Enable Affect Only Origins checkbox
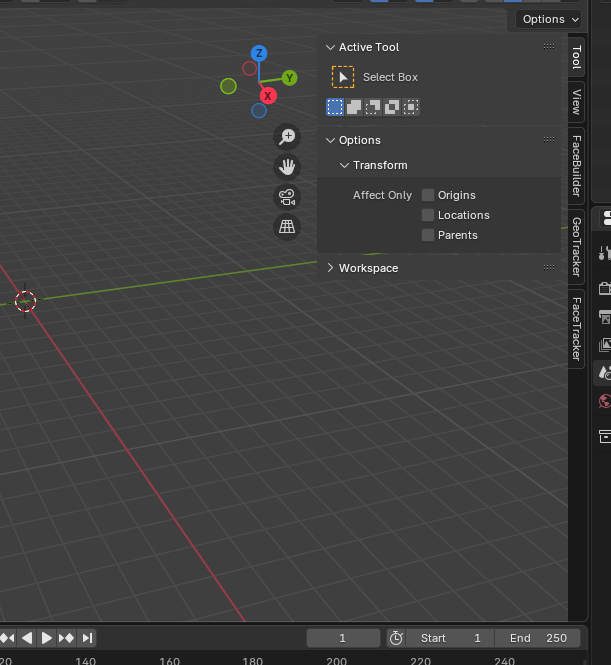This screenshot has height=665, width=611. tap(428, 195)
